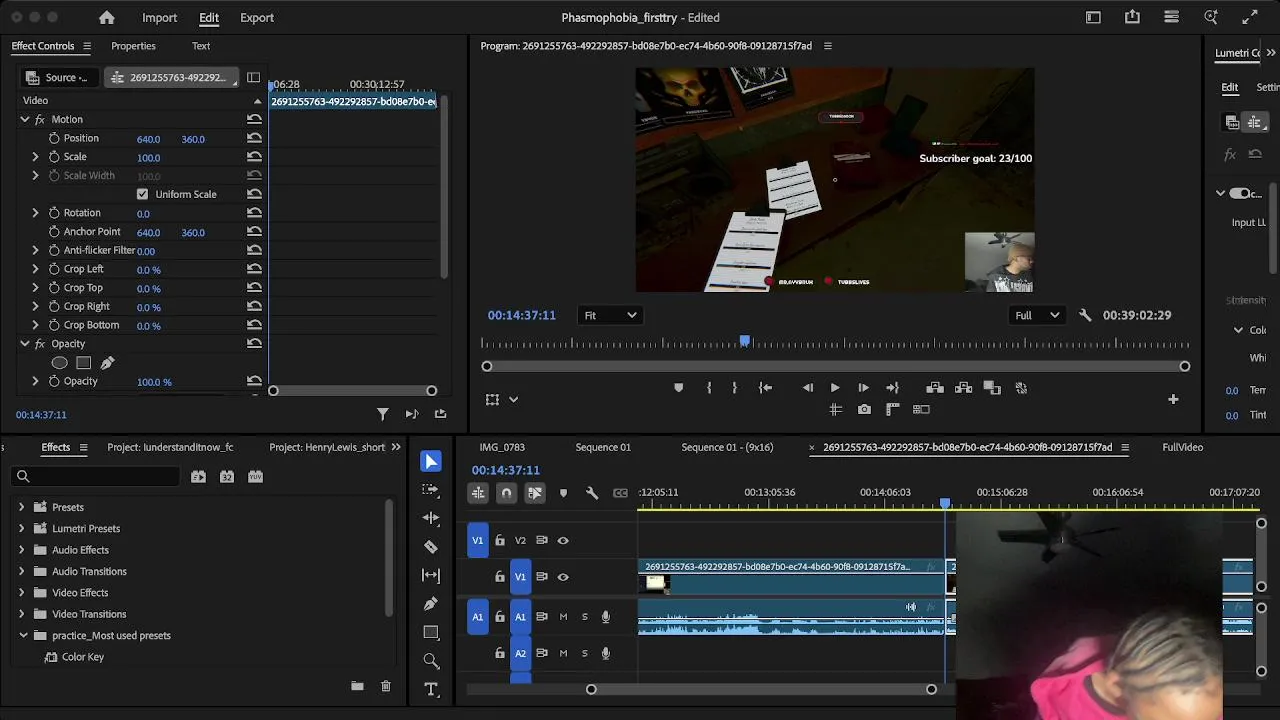Open the button editor plus icon

tap(1173, 399)
